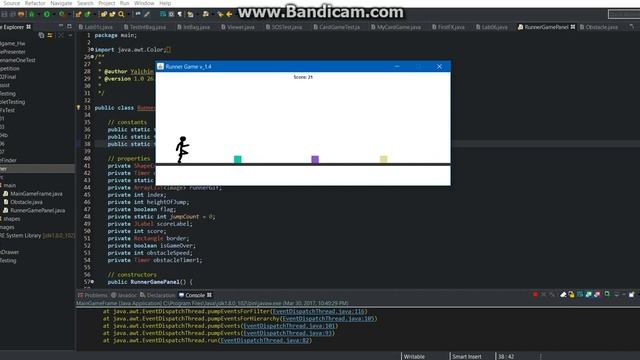Screen dimensions: 640x360
Task: Open the Declaration view tab
Action: pos(157,295)
